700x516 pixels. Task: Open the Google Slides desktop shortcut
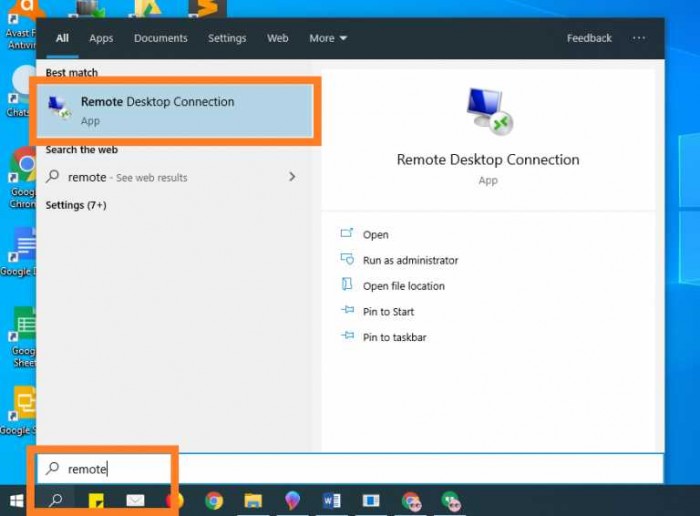(x=19, y=411)
